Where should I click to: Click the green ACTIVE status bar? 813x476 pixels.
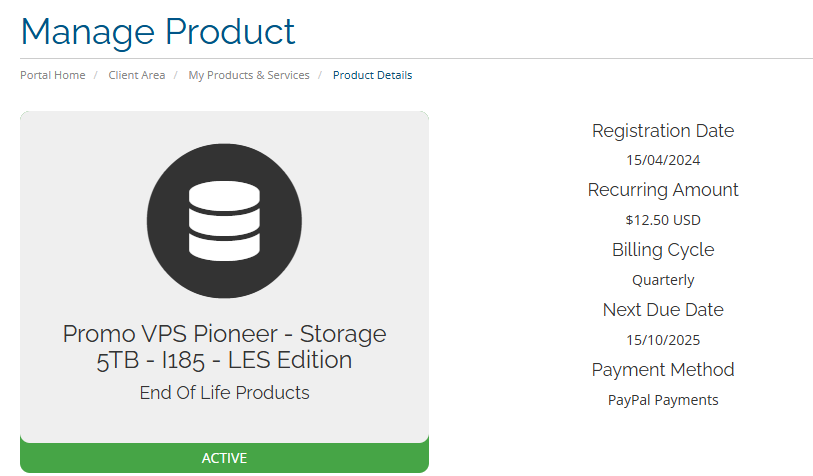pyautogui.click(x=225, y=458)
